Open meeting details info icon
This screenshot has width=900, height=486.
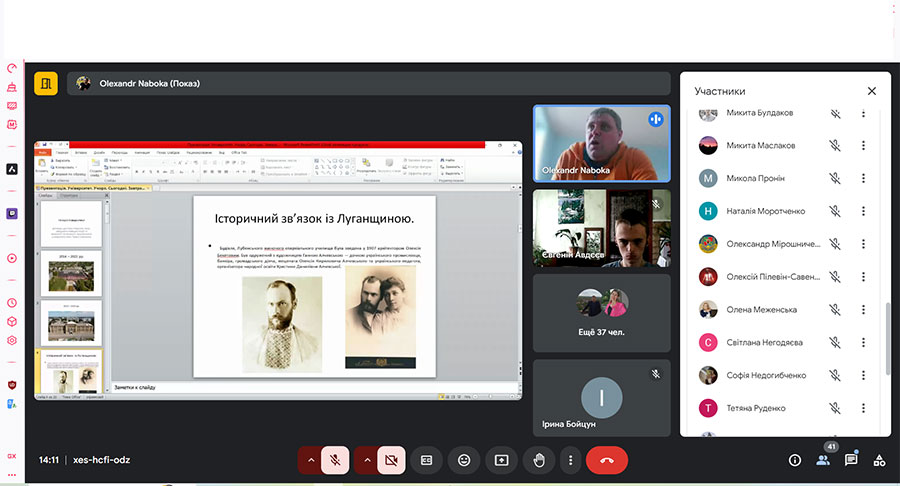795,460
